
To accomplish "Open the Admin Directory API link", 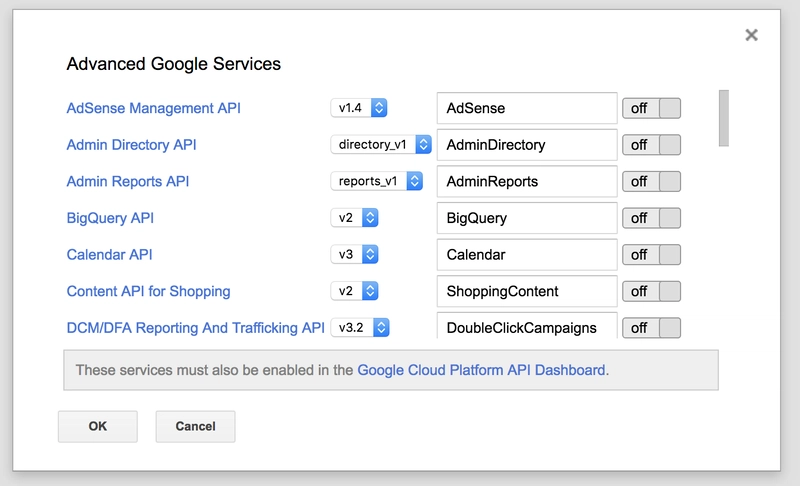I will (131, 145).
